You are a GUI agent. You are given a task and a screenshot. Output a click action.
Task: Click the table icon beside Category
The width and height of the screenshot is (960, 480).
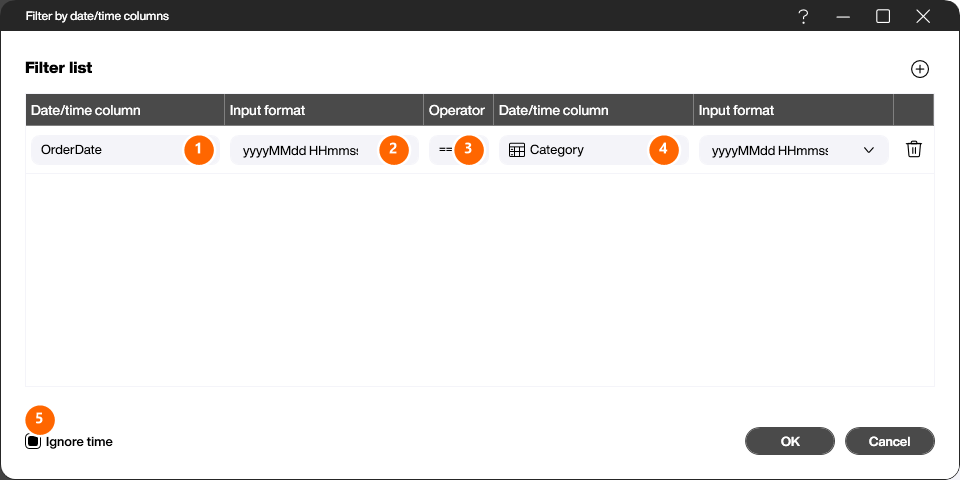pos(517,150)
